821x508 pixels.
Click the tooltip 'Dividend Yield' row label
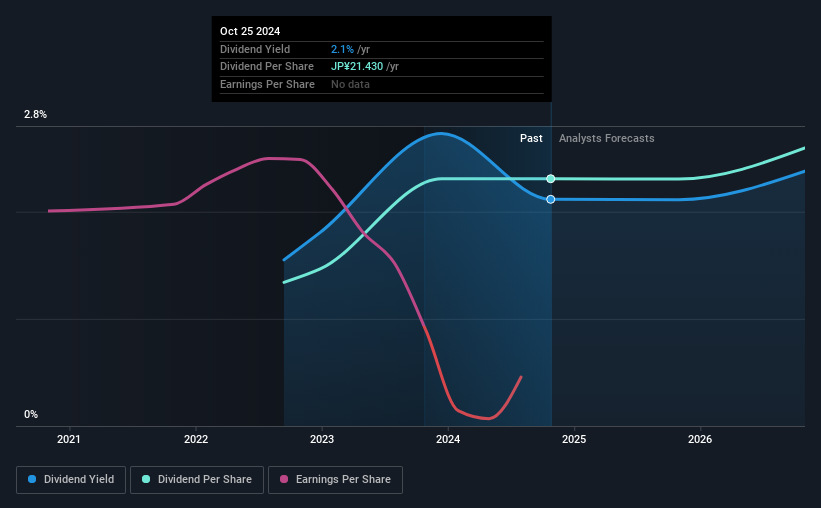pos(255,49)
